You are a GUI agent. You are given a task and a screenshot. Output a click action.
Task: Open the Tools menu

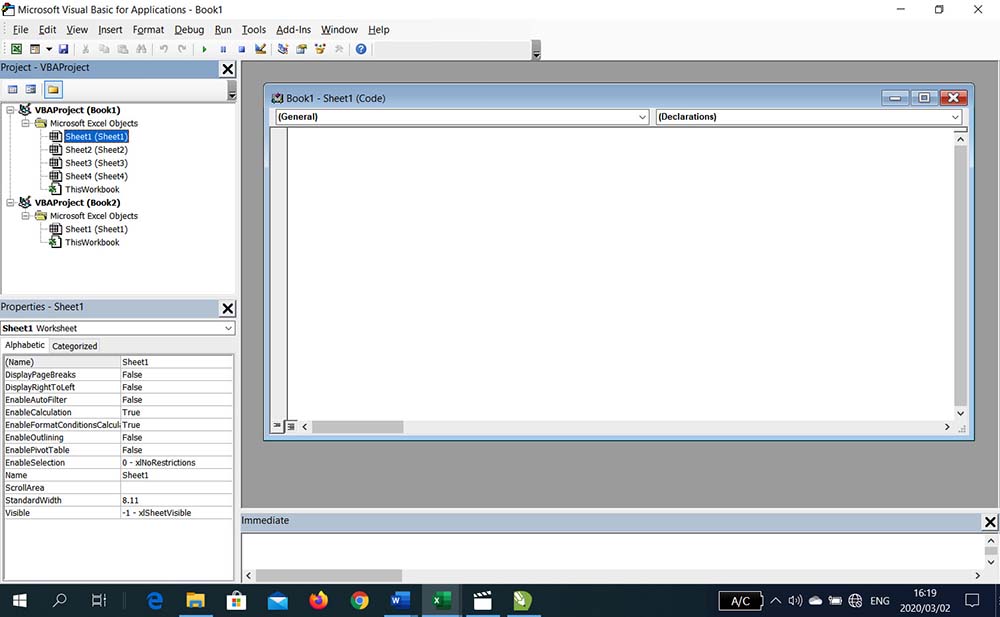pos(254,29)
